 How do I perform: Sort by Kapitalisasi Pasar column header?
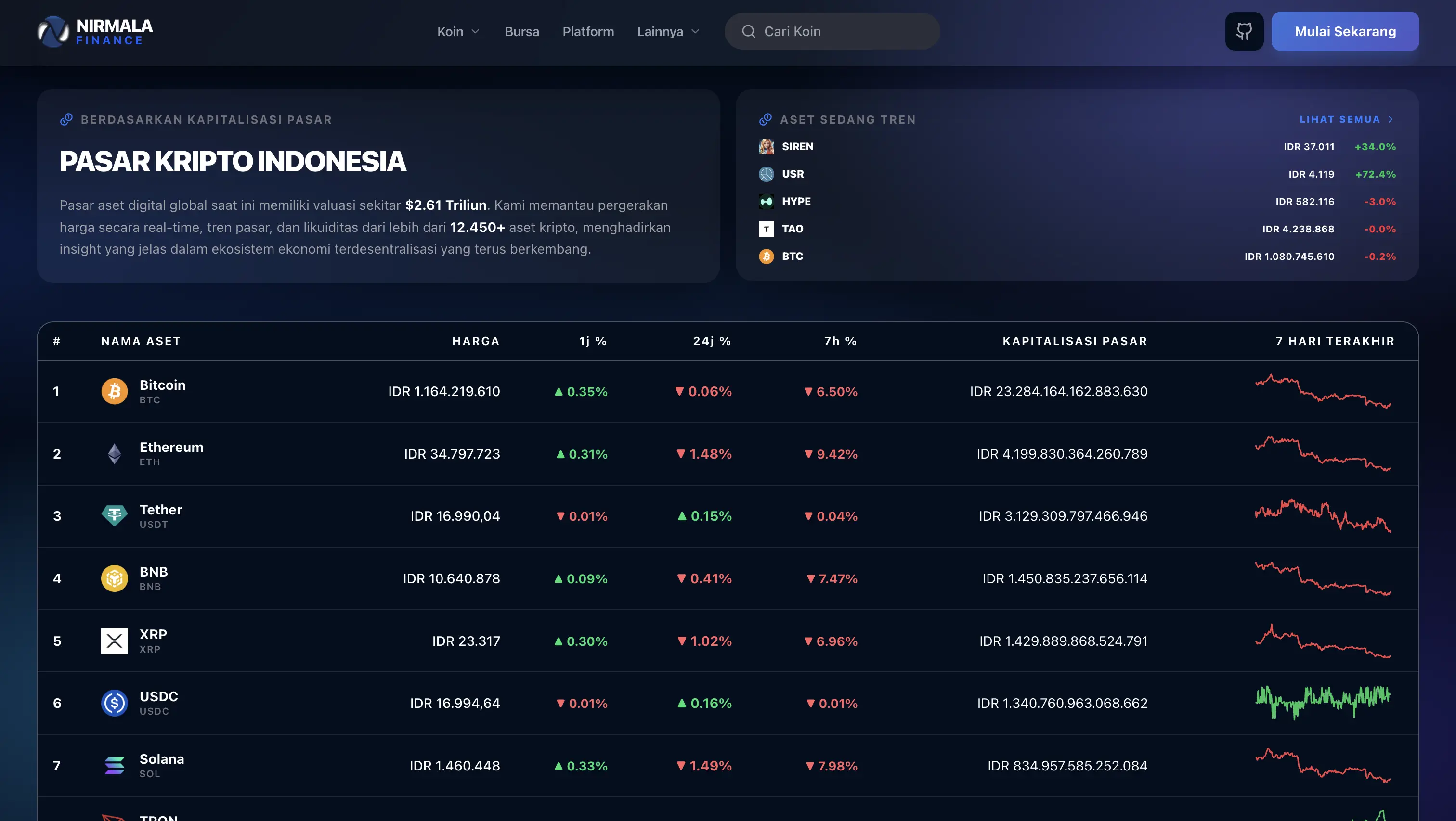pyautogui.click(x=1075, y=341)
